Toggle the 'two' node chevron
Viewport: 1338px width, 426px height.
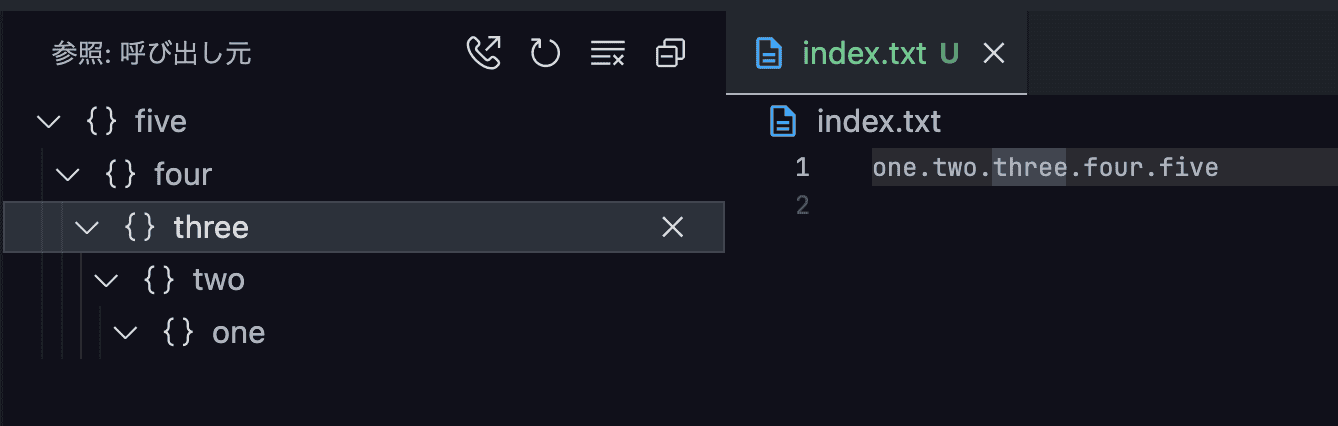tap(106, 280)
